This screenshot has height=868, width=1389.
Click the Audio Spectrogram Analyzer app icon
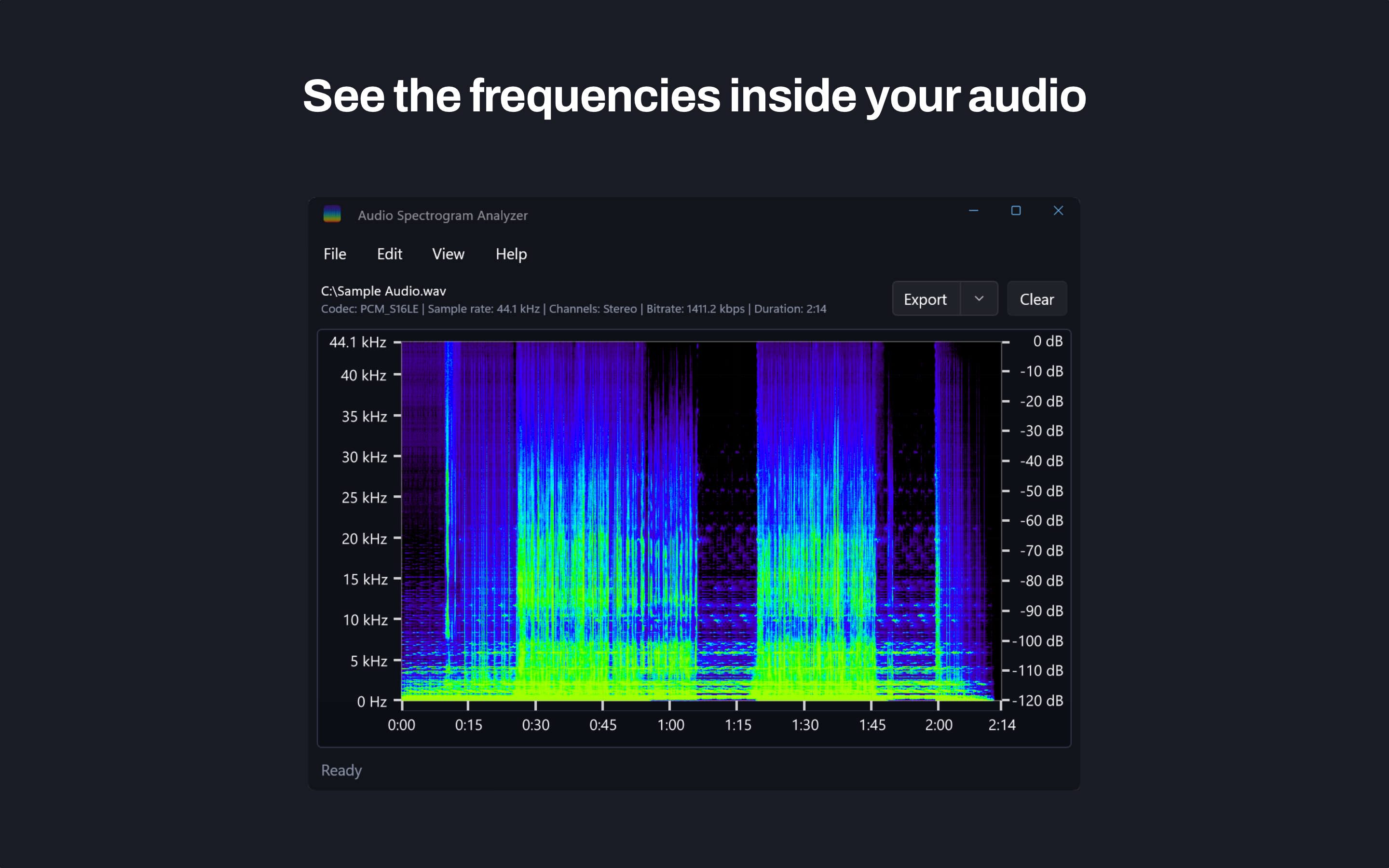tap(332, 214)
